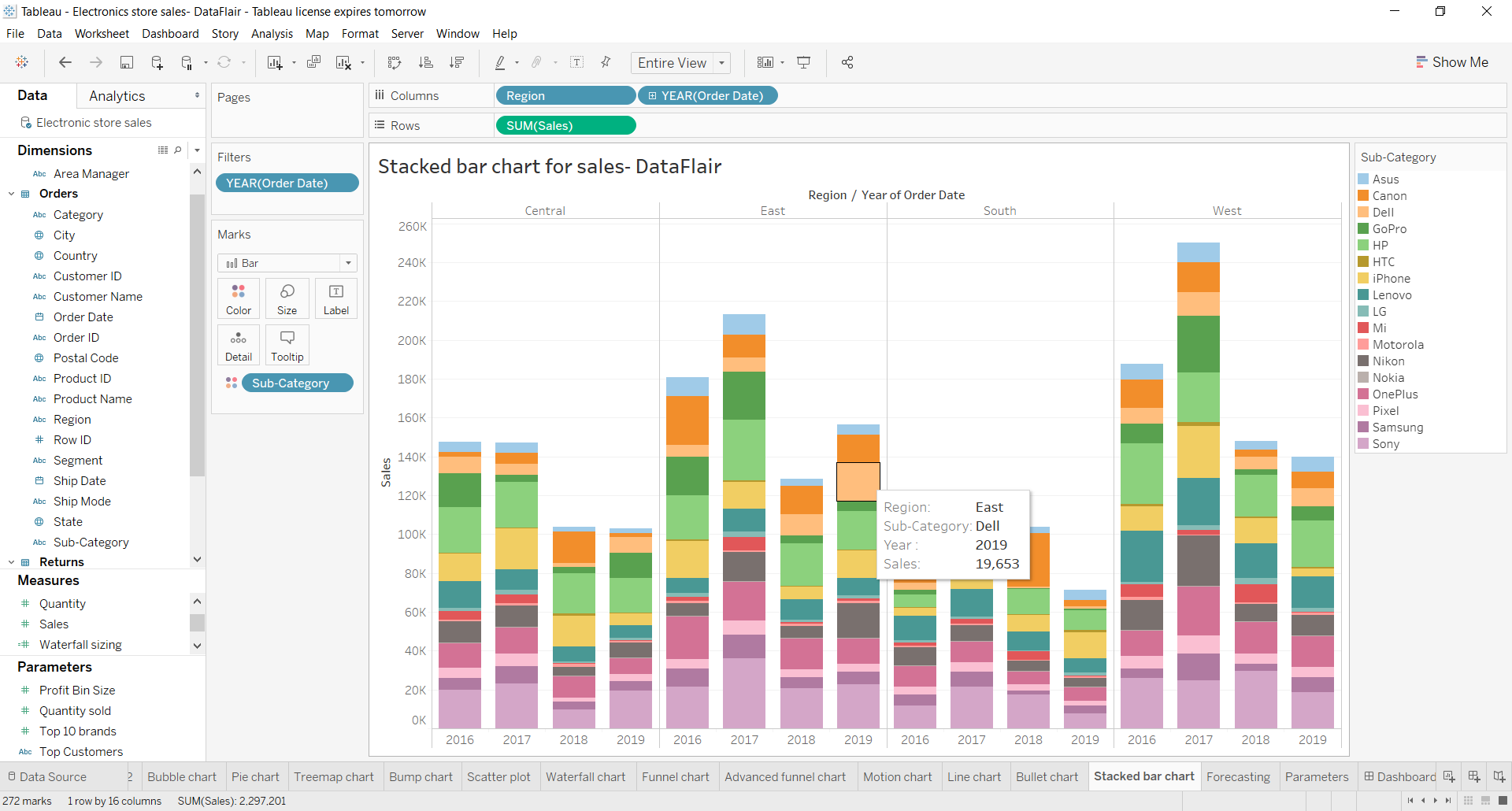The width and height of the screenshot is (1512, 811).
Task: Expand the YEAR(Order Date) pill in Columns
Action: (652, 96)
